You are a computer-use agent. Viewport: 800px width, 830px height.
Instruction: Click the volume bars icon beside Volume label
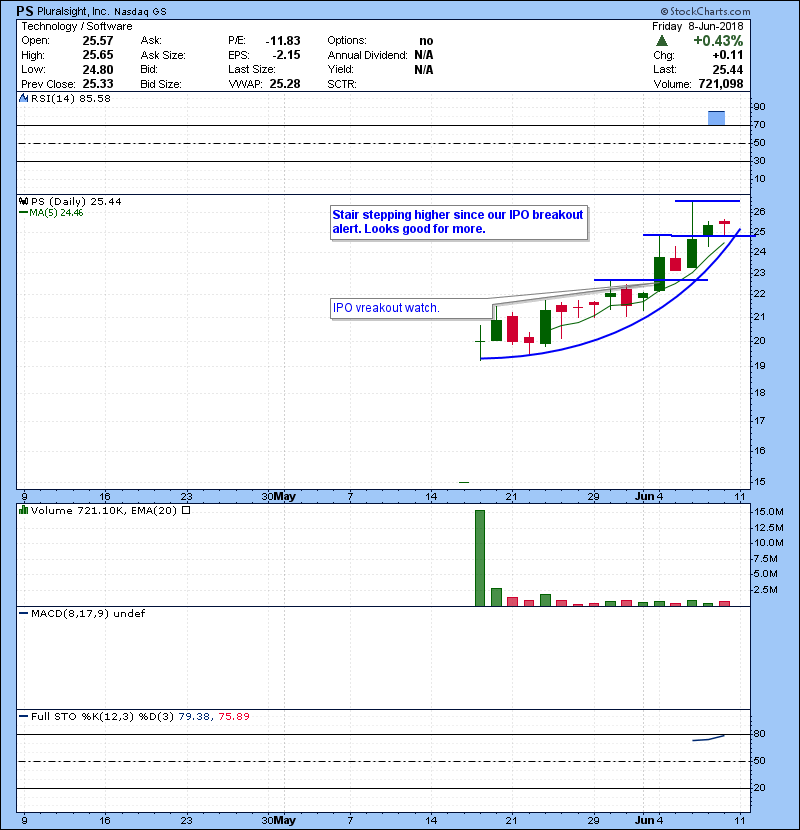(x=23, y=510)
